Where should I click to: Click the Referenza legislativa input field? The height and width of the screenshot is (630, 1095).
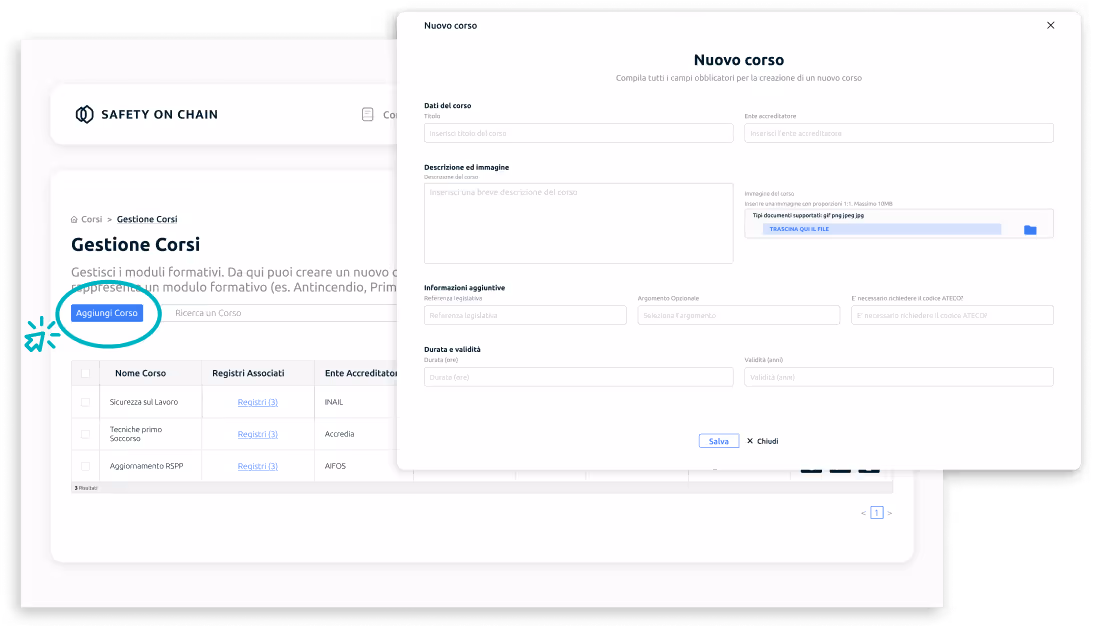(x=525, y=315)
